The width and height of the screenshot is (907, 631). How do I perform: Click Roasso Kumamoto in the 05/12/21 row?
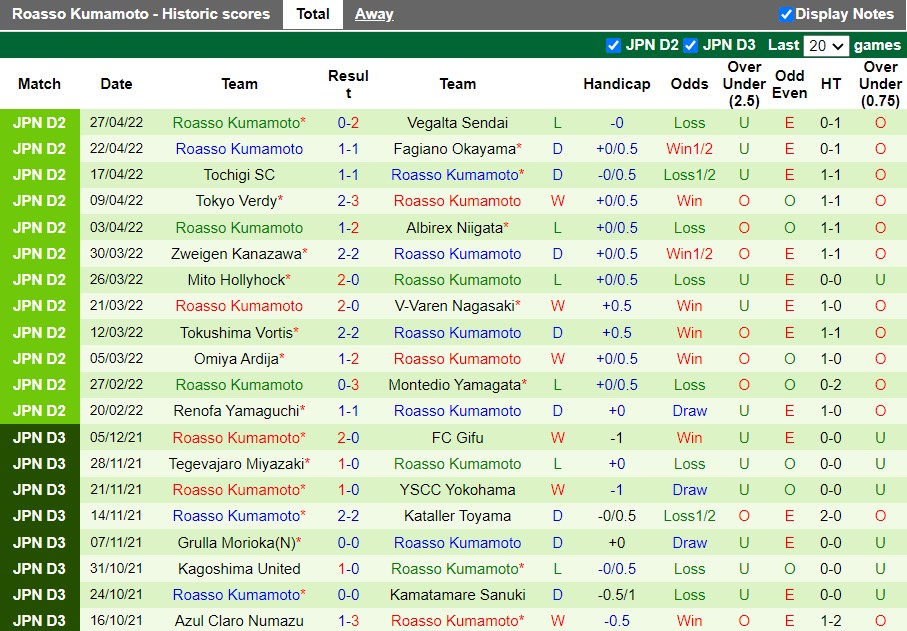point(236,438)
